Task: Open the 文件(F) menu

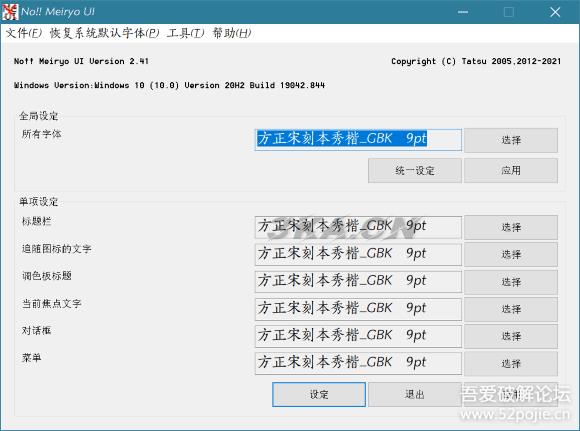Action: [24, 33]
